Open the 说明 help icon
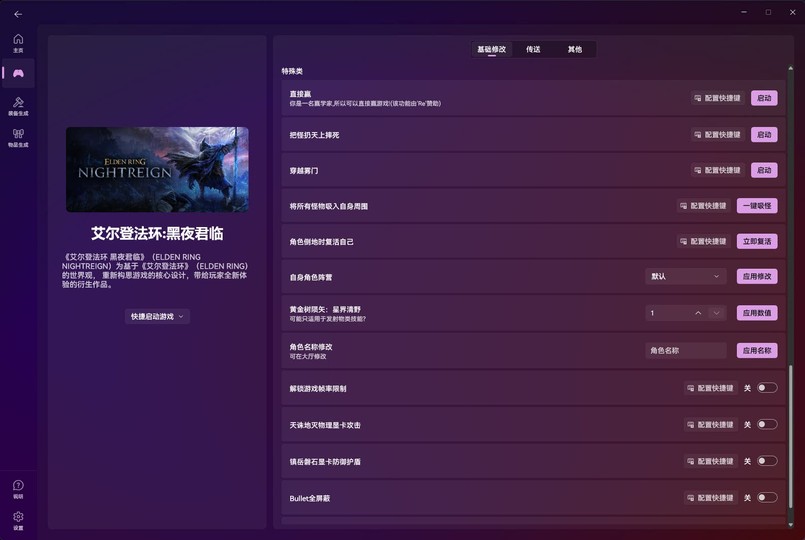This screenshot has width=805, height=540. 18,487
